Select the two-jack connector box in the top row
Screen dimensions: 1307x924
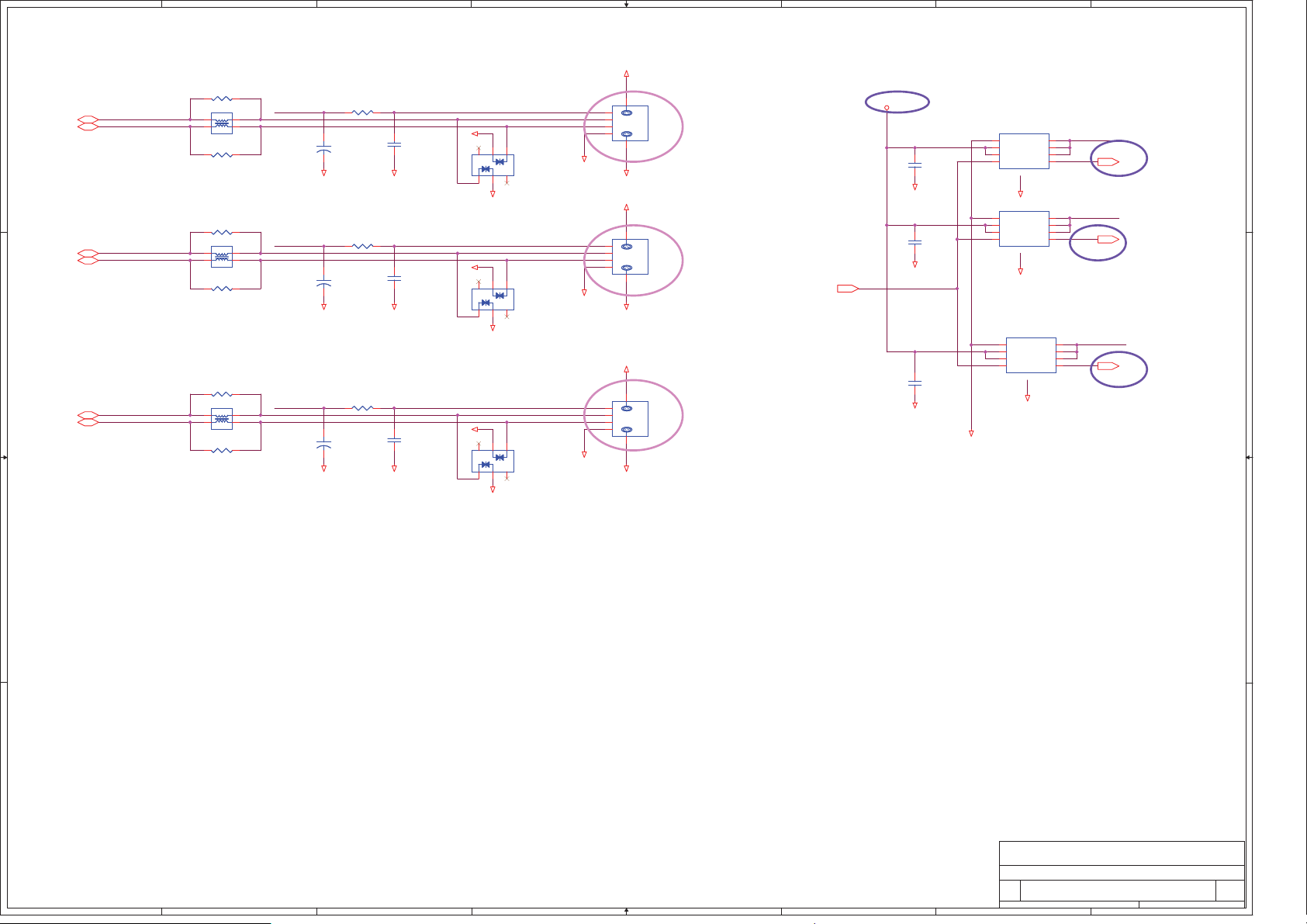pyautogui.click(x=630, y=123)
